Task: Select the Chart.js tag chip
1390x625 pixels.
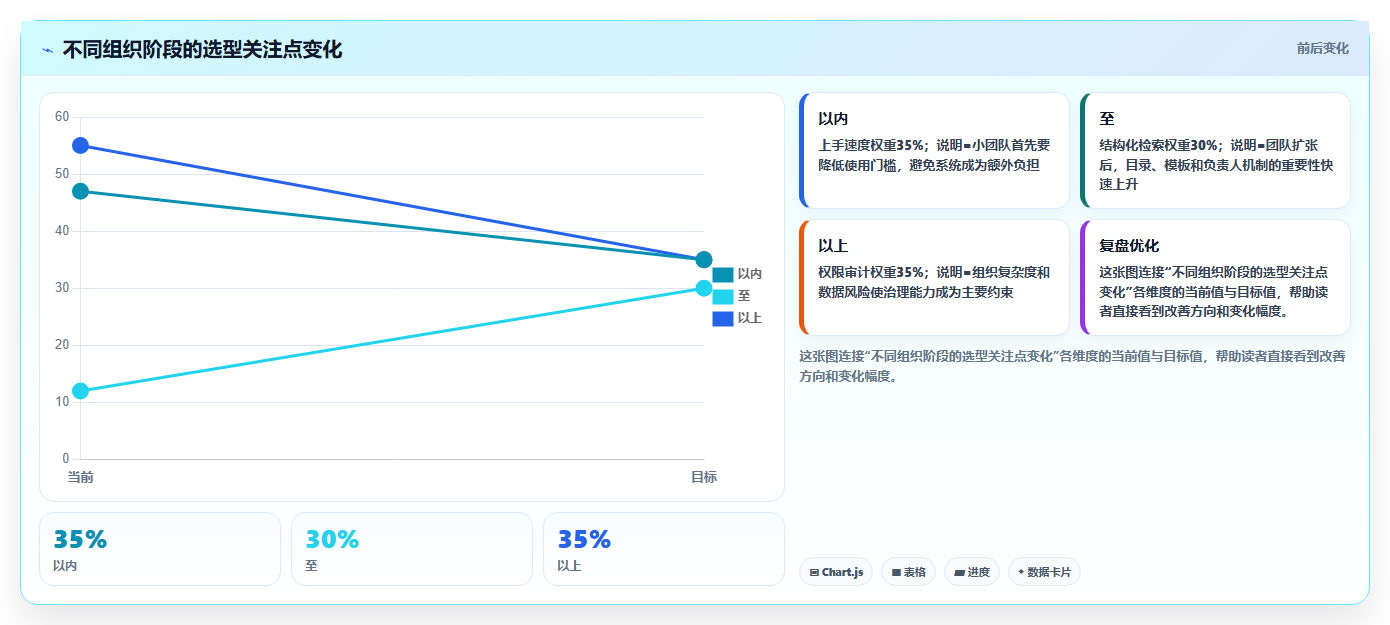Action: tap(836, 572)
